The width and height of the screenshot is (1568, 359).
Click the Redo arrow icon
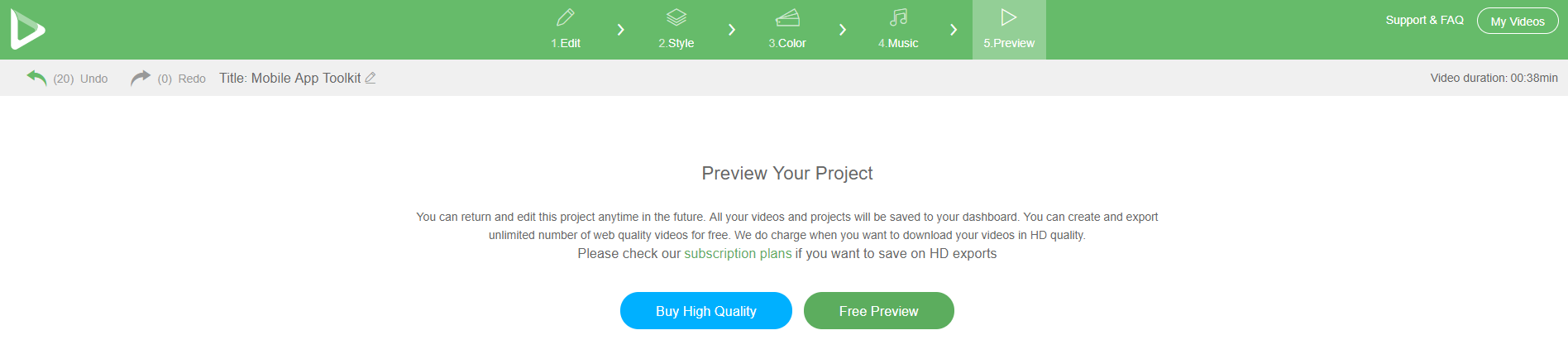click(141, 78)
